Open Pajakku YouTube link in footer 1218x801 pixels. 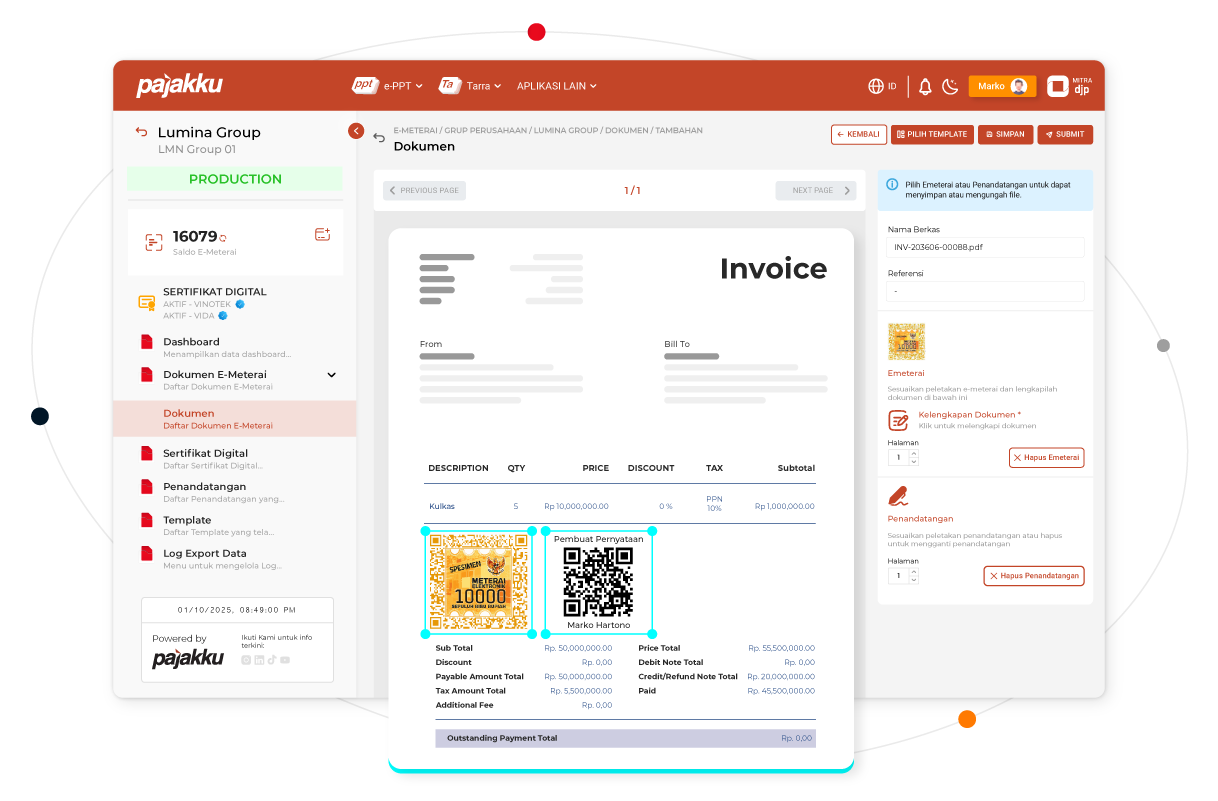tap(285, 660)
